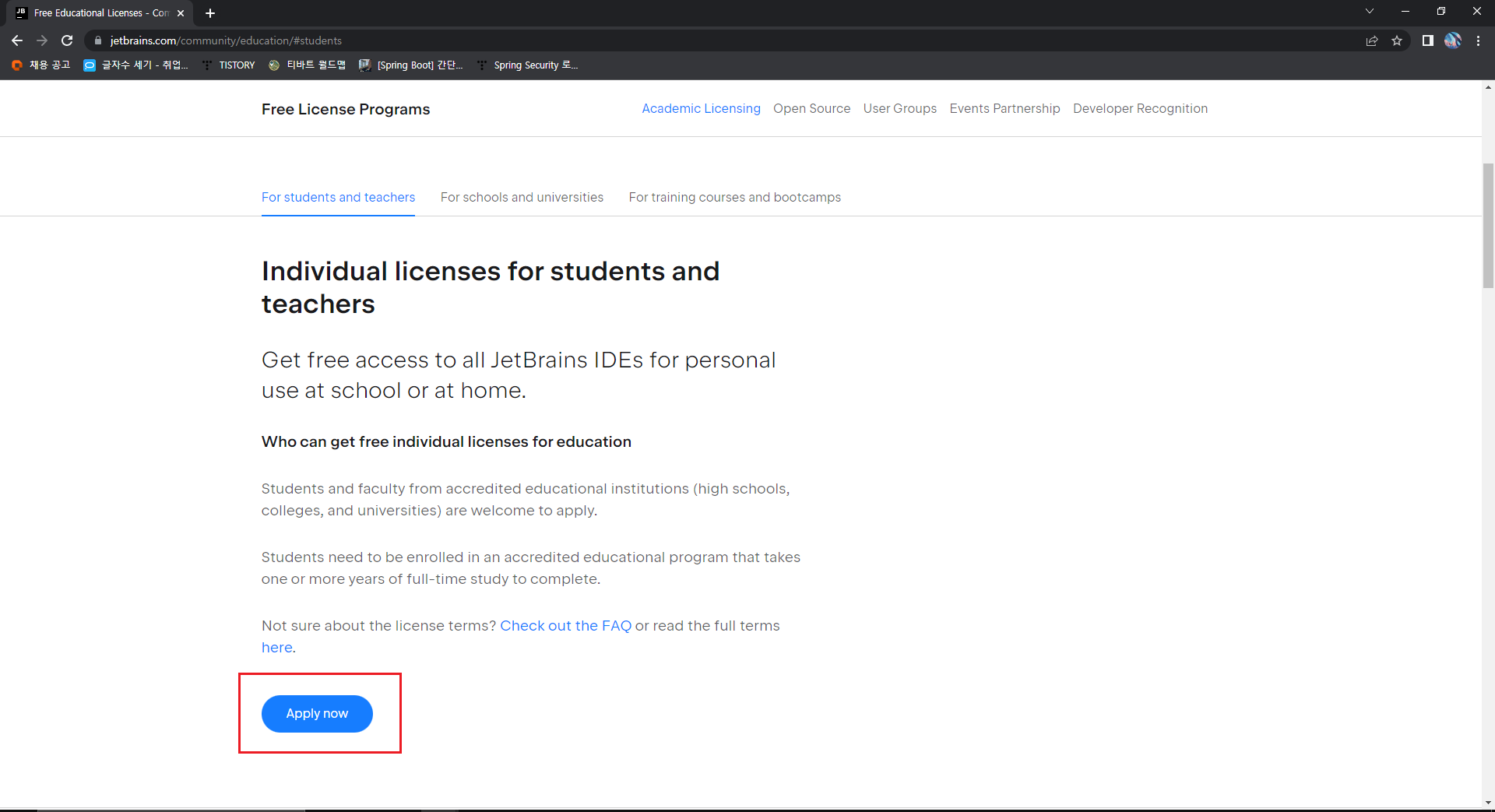Click the Apply now button

coord(317,714)
